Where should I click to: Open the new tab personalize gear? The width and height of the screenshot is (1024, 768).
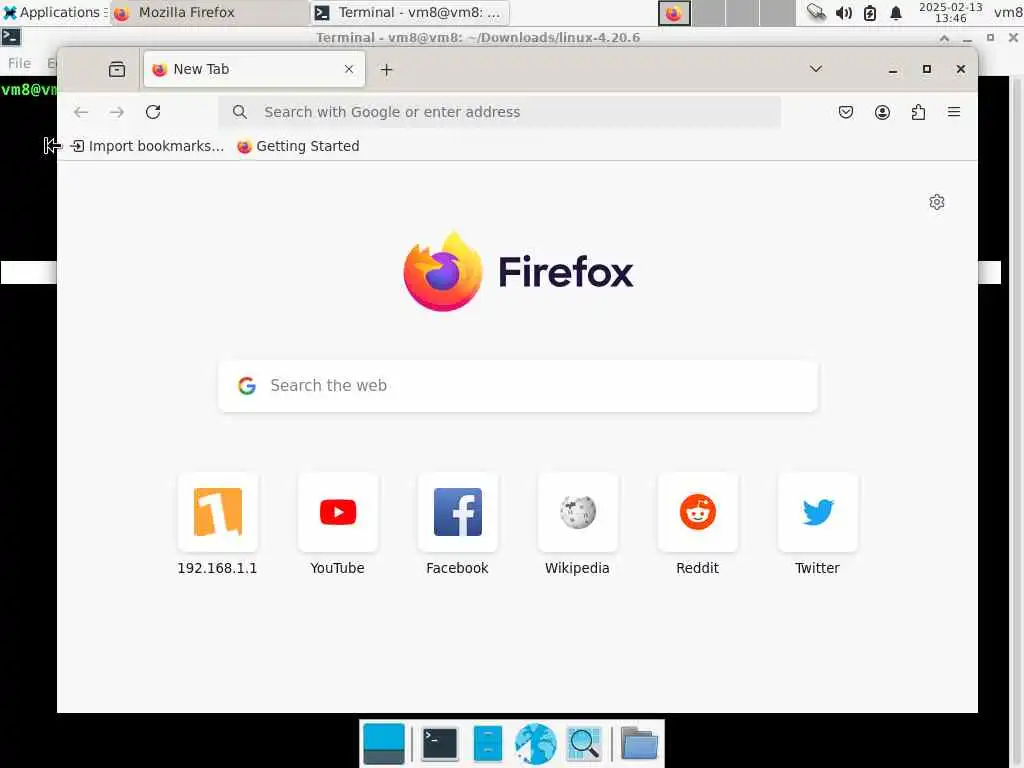[x=936, y=202]
